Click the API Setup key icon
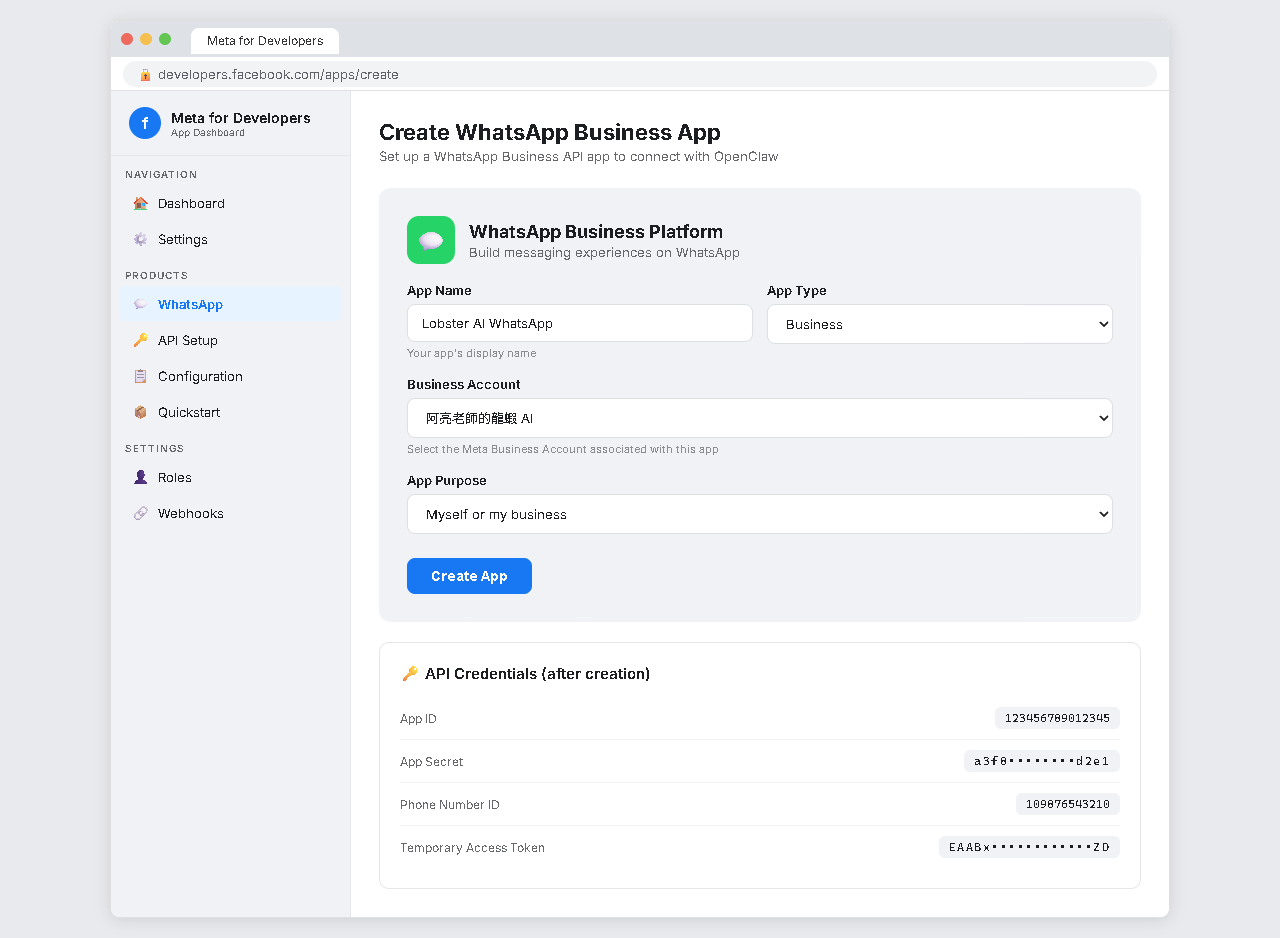The height and width of the screenshot is (938, 1280). (x=140, y=341)
